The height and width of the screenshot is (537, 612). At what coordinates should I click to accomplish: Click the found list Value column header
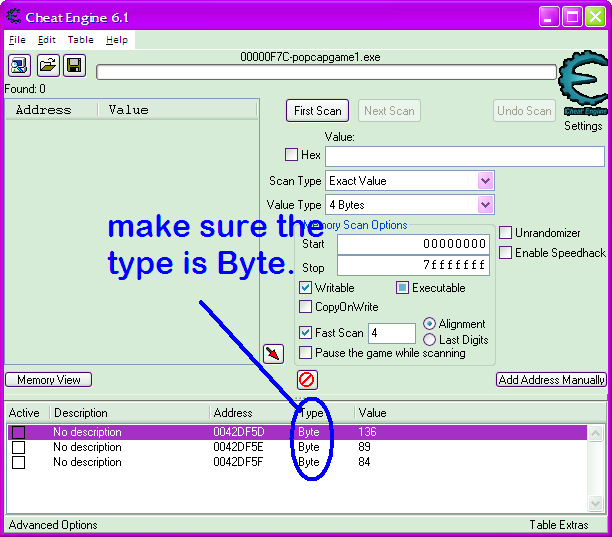[178, 110]
